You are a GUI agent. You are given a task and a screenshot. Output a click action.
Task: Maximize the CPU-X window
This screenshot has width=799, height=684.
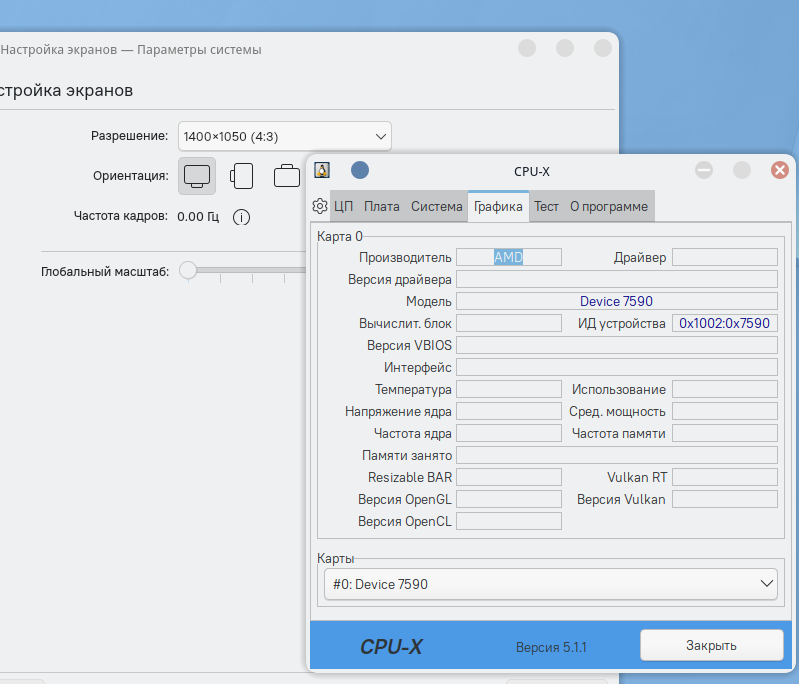pos(741,170)
